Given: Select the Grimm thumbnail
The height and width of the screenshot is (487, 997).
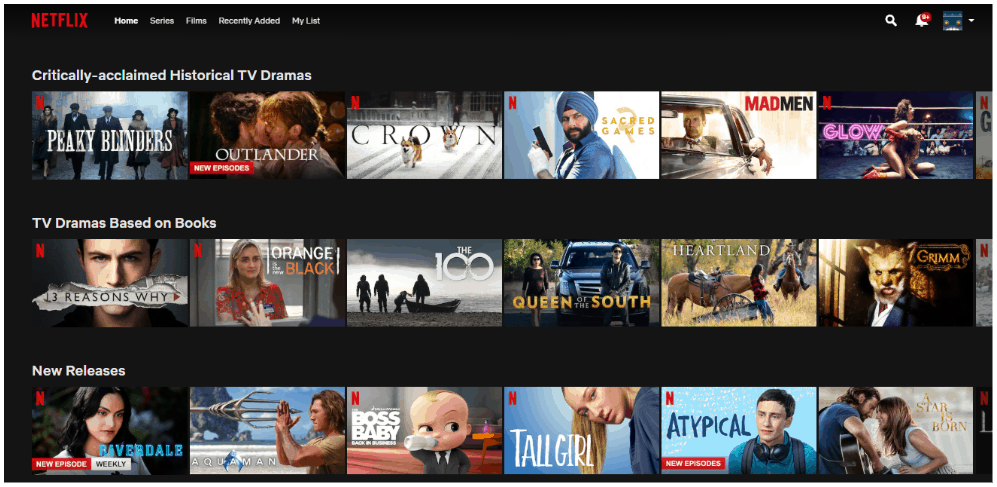Looking at the screenshot, I should pos(896,283).
